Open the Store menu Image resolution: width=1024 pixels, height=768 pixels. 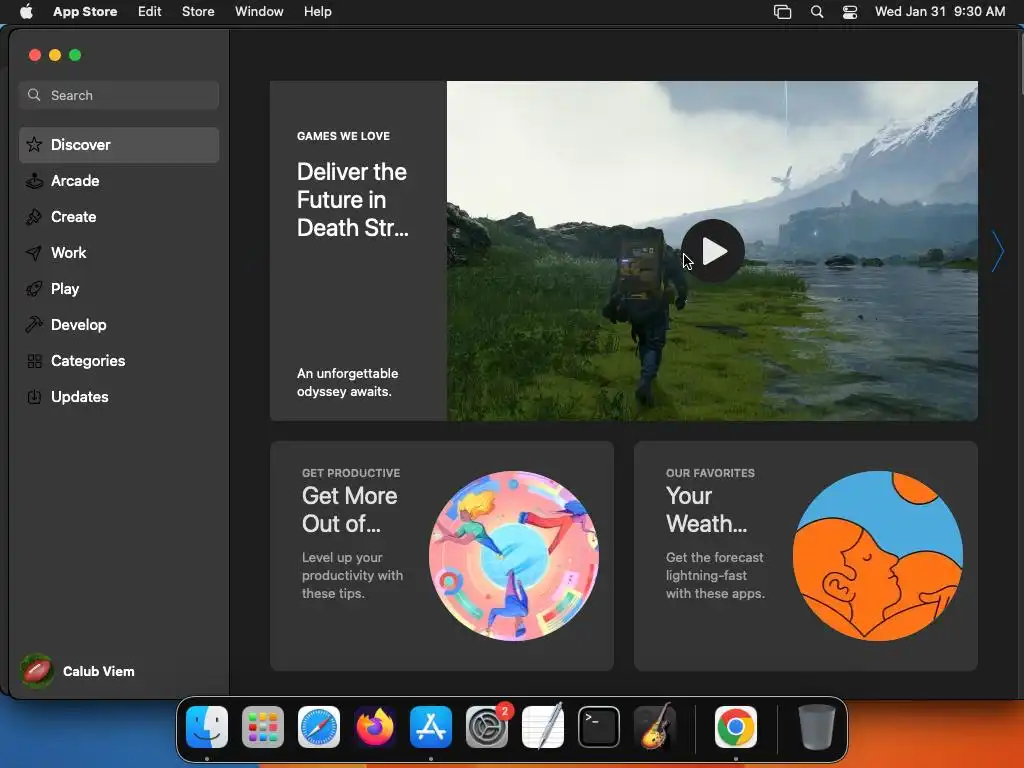pos(198,12)
